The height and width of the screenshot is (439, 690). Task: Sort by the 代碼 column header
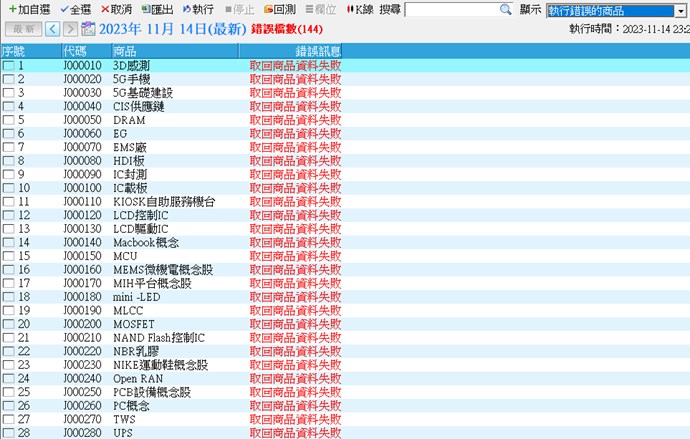[x=75, y=50]
